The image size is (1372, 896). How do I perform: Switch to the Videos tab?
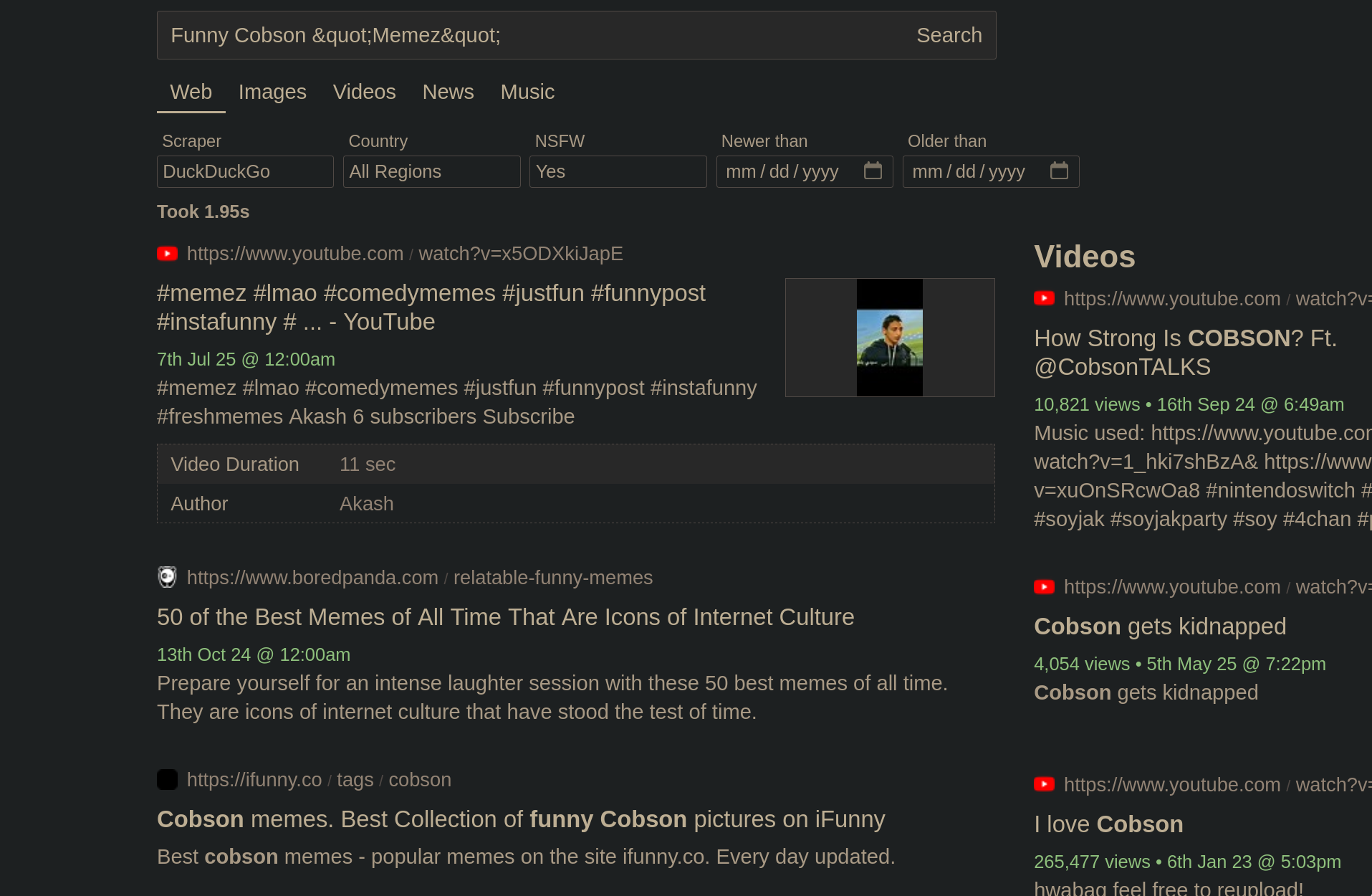tap(364, 92)
